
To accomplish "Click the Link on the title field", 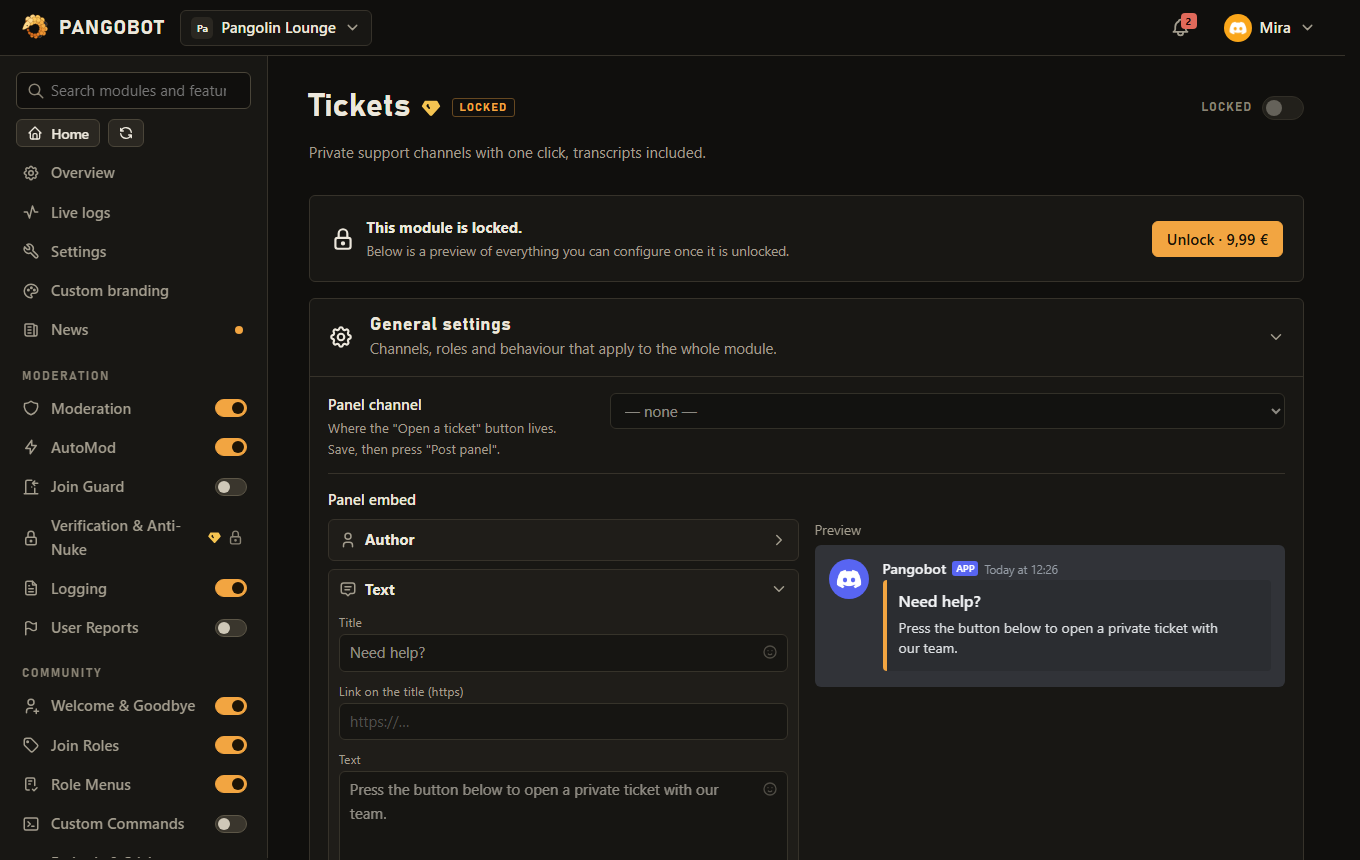I will [x=563, y=721].
